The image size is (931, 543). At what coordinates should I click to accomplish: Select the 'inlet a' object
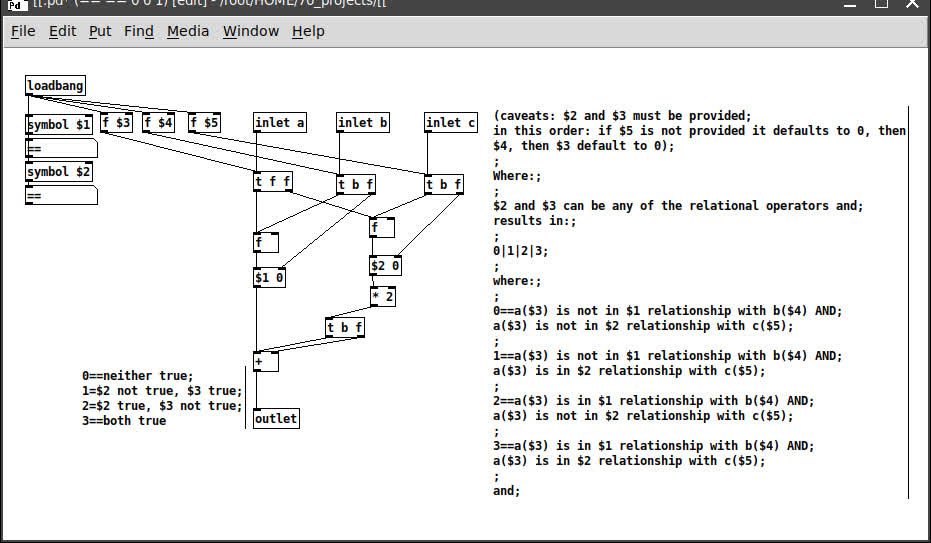(x=280, y=123)
